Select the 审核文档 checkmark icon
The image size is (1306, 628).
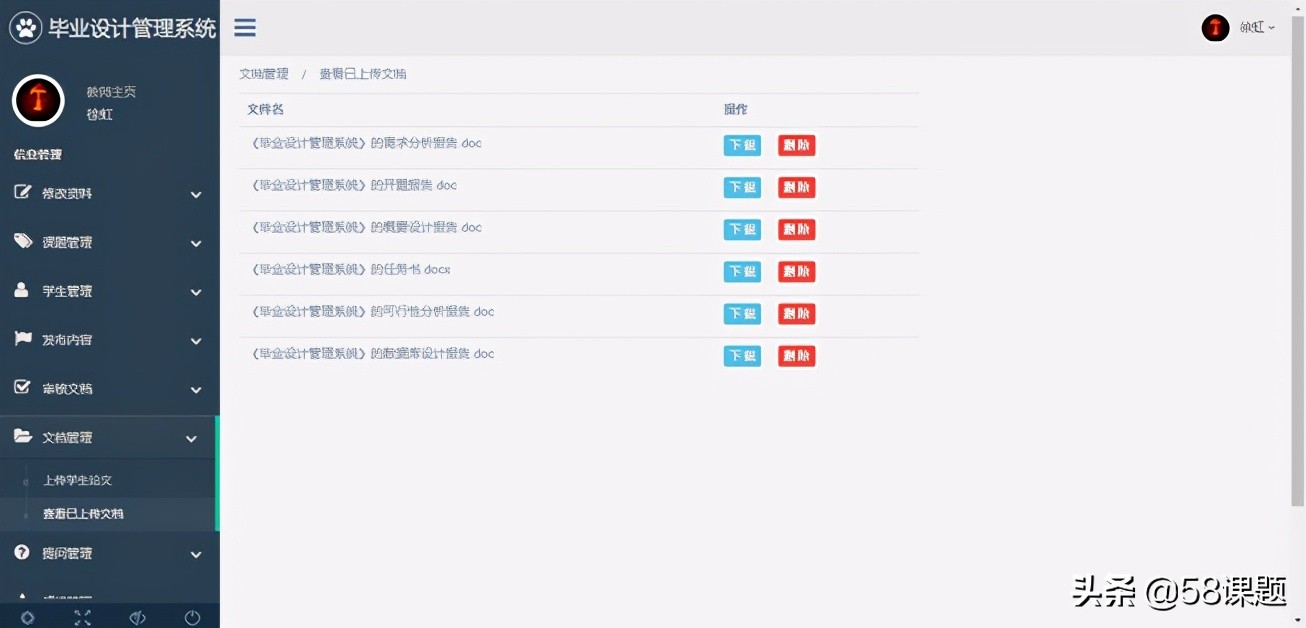pos(24,388)
